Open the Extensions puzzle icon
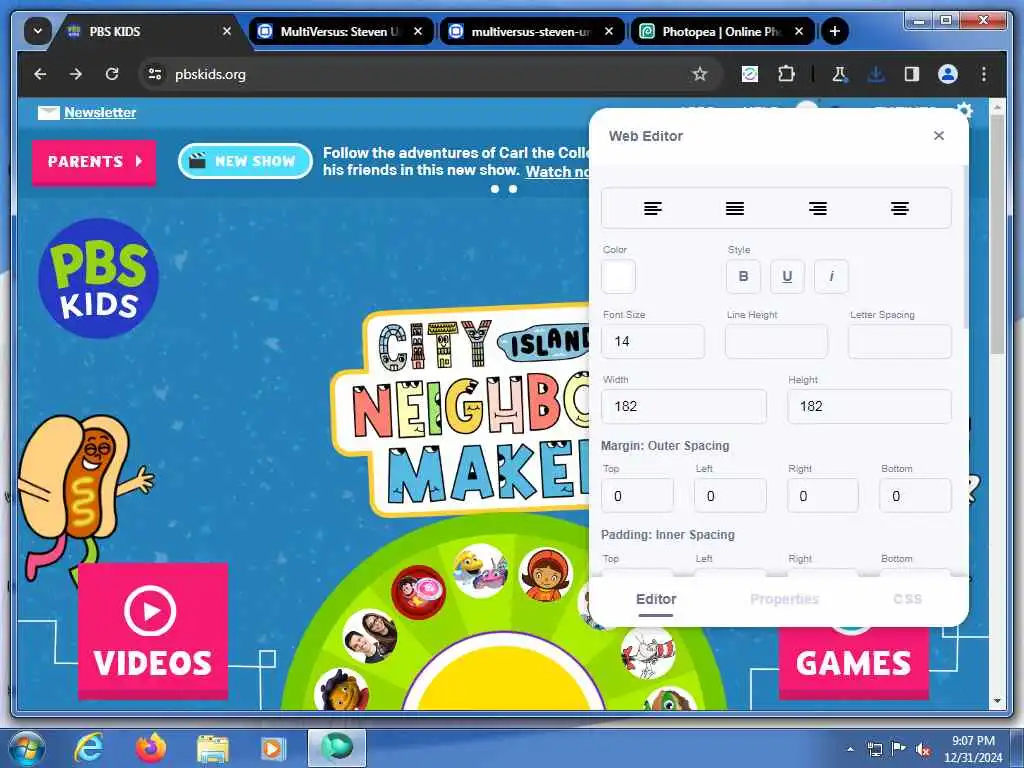The image size is (1024, 768). click(x=786, y=74)
